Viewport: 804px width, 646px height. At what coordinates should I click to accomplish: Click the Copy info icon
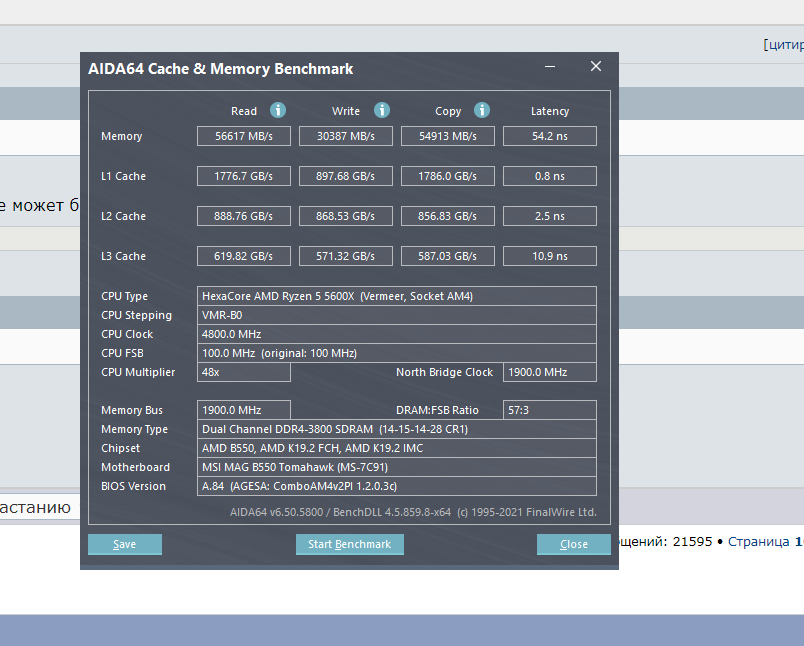coord(481,110)
